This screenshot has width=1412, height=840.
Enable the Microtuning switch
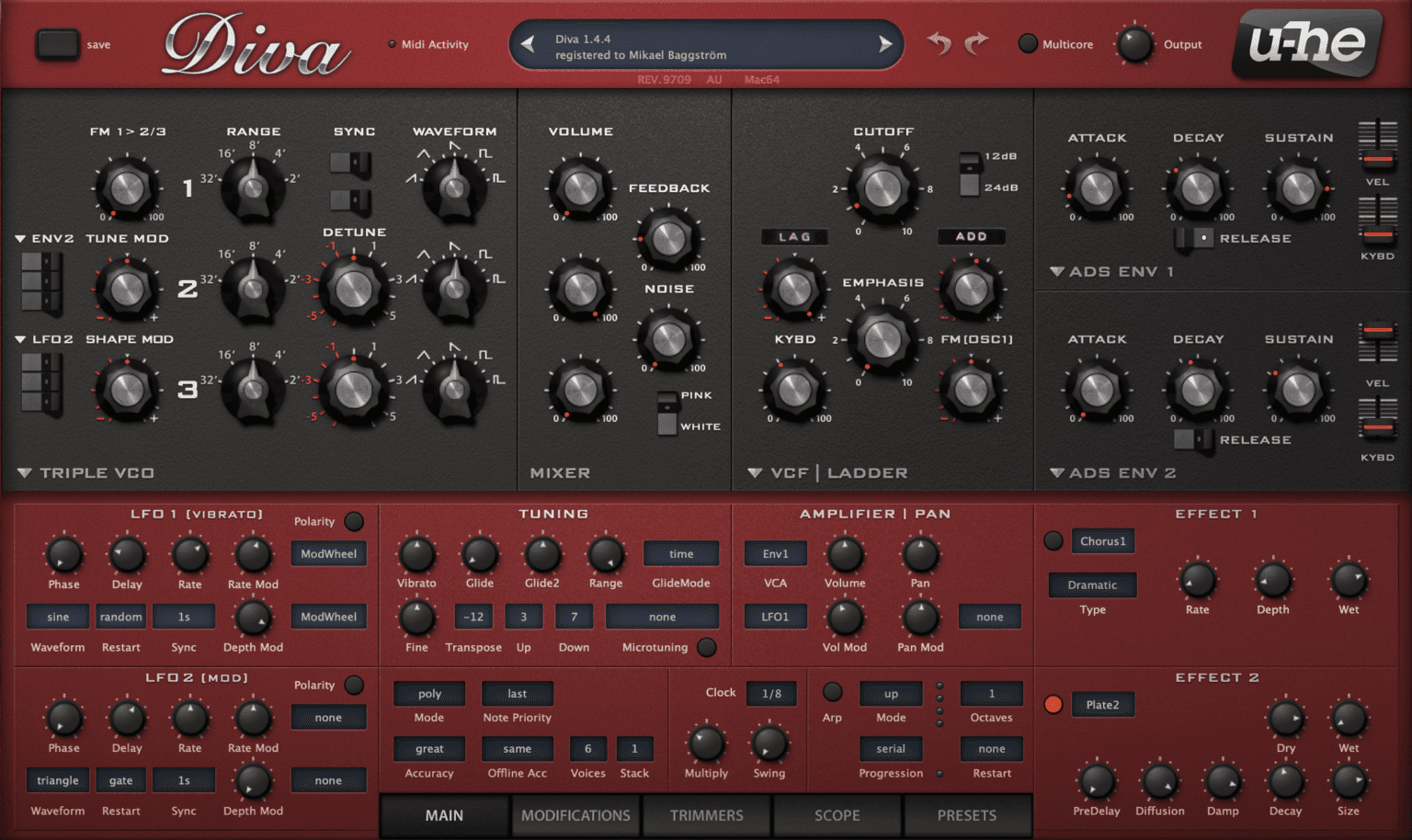(706, 647)
